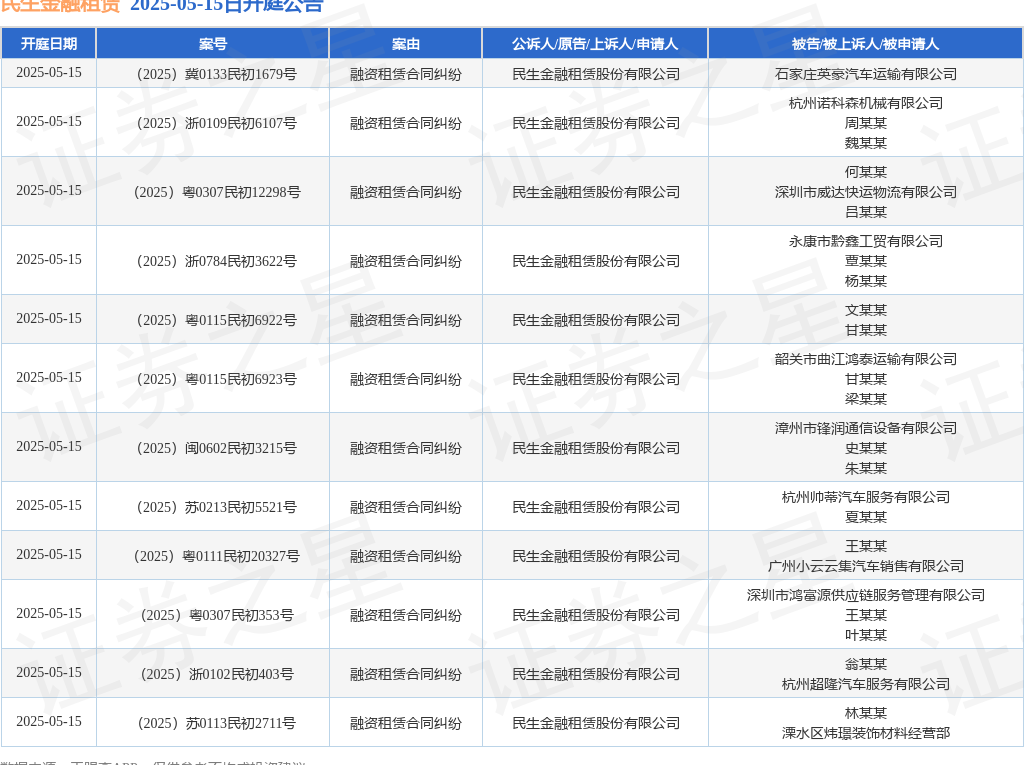Select case number 粤0111民初20327号

[x=241, y=557]
